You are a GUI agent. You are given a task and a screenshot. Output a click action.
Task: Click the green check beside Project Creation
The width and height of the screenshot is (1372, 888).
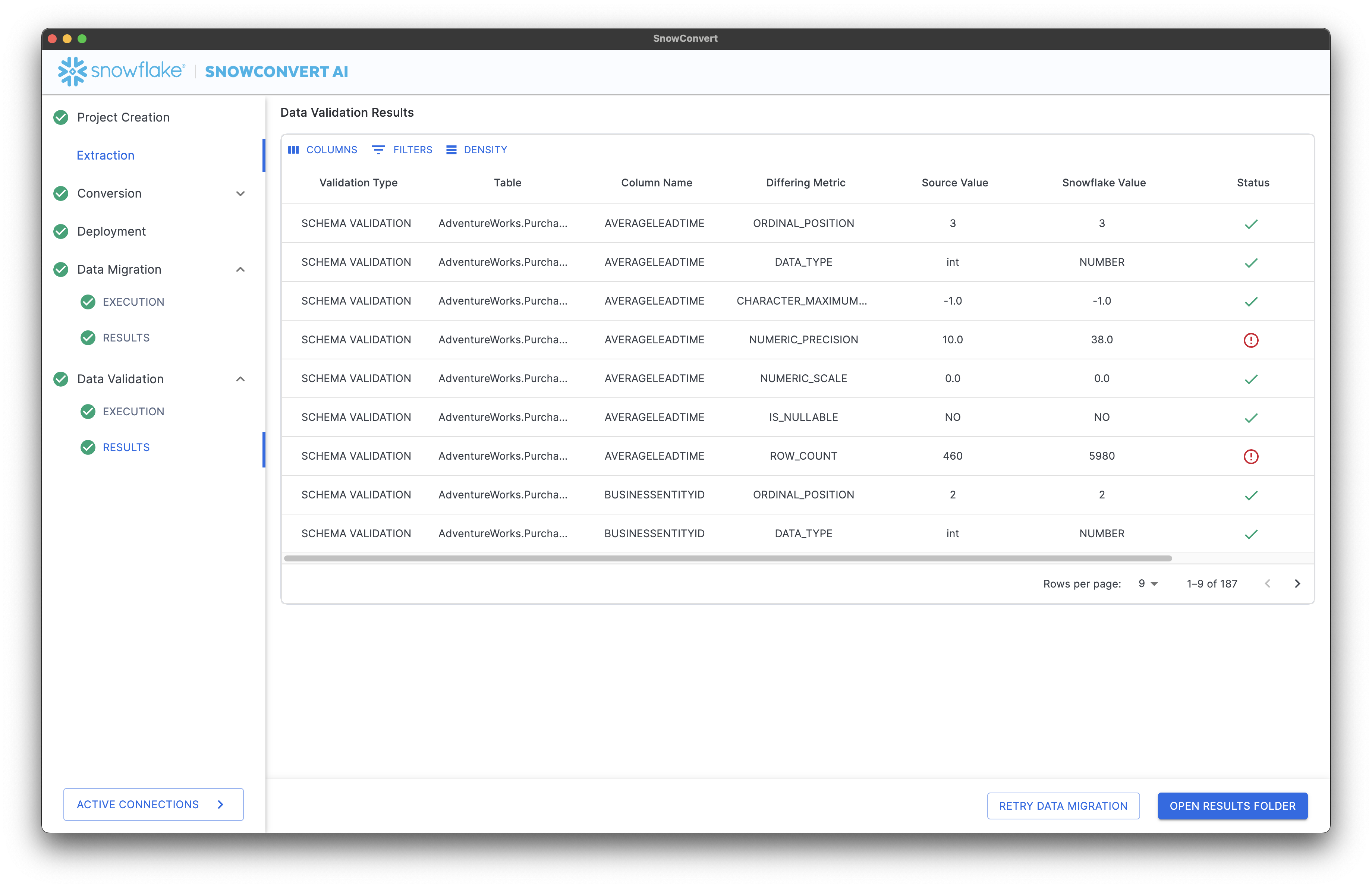click(61, 117)
